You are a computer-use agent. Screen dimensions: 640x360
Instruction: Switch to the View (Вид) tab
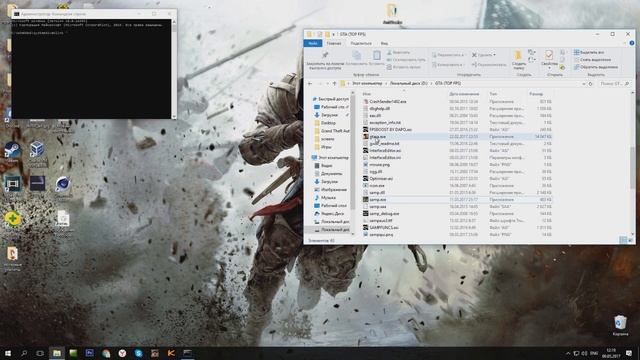tap(384, 43)
